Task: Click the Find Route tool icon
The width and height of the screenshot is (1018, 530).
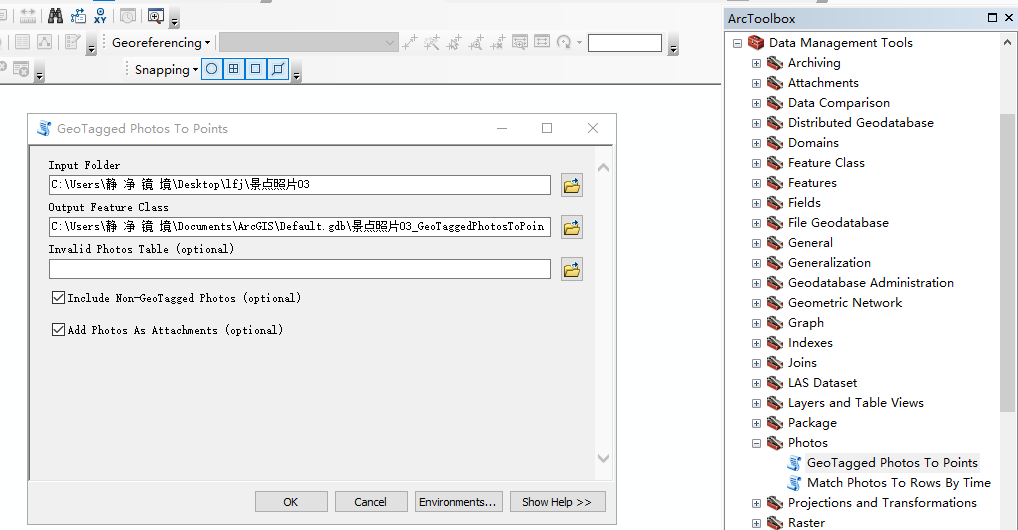Action: coord(78,16)
